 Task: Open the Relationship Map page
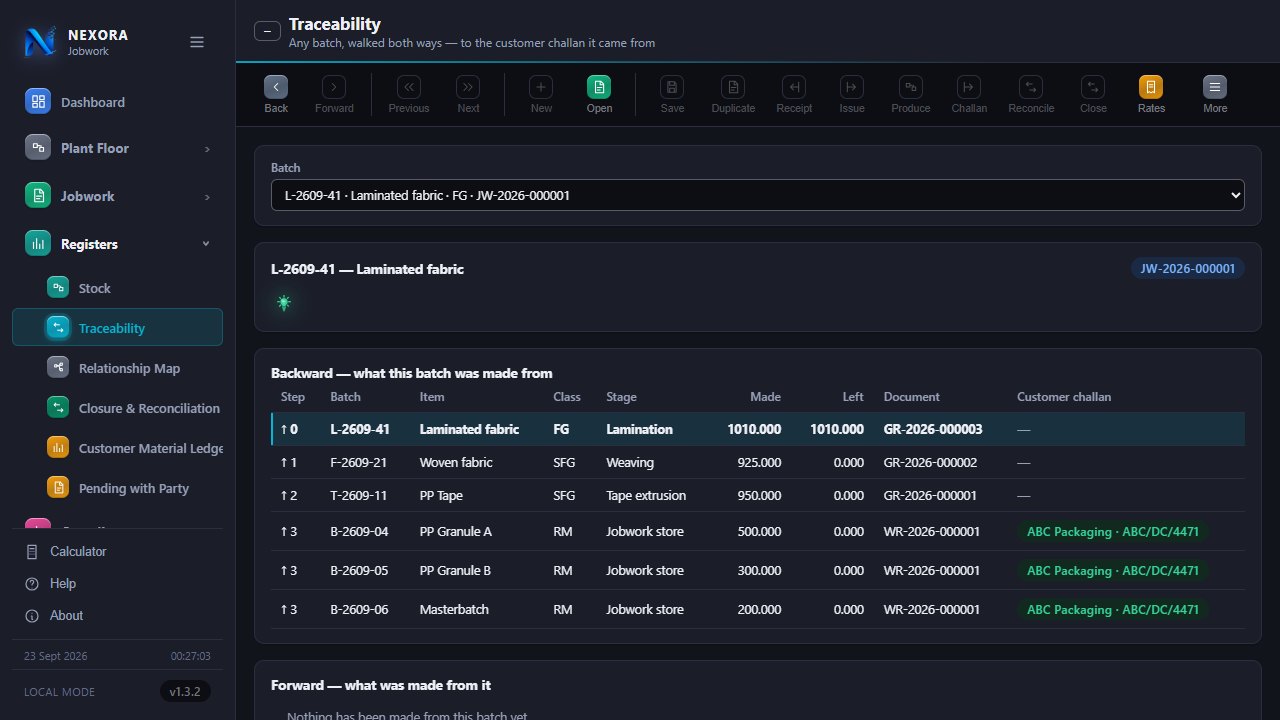click(x=117, y=368)
